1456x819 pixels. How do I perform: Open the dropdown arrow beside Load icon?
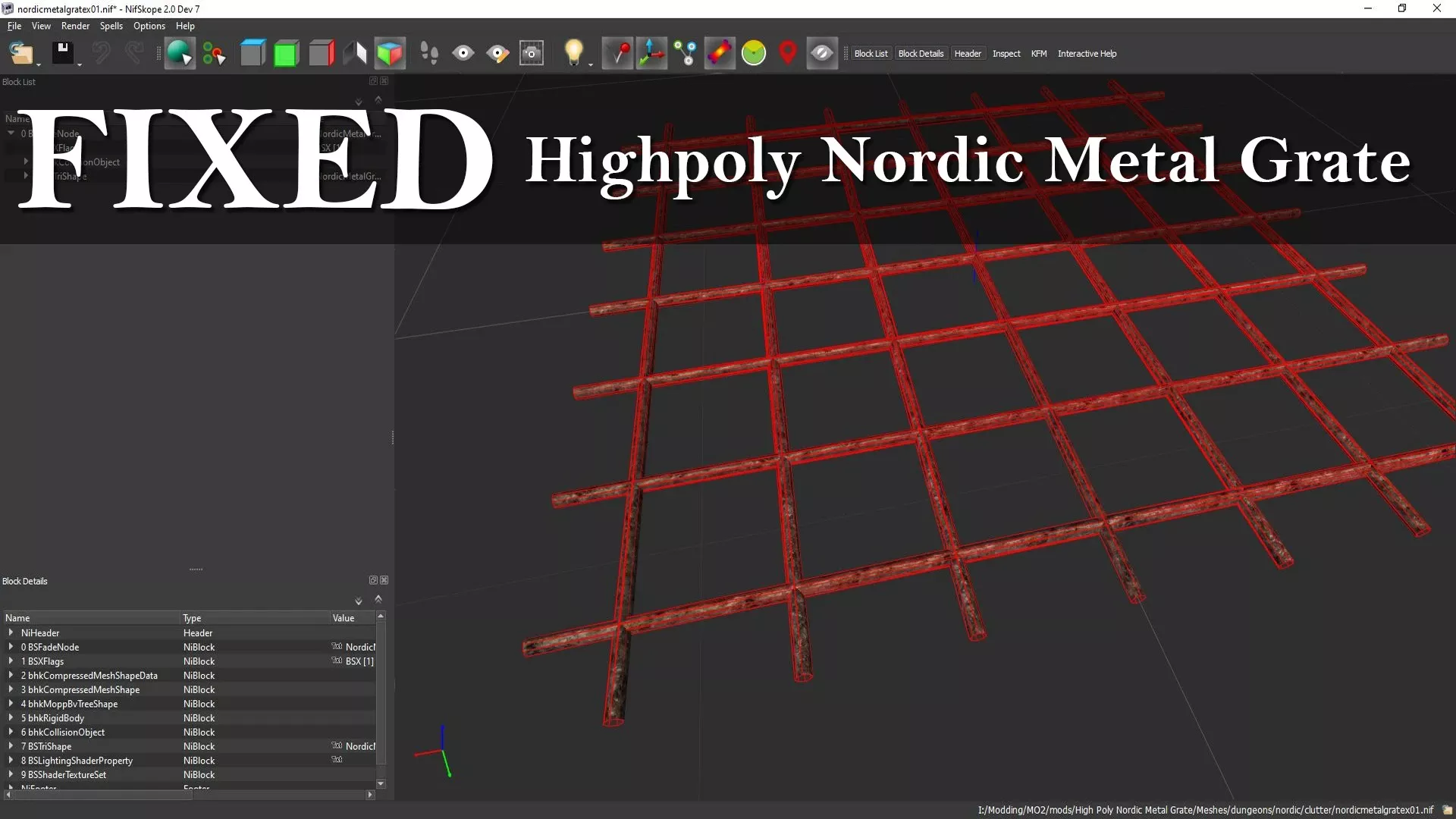(x=39, y=64)
